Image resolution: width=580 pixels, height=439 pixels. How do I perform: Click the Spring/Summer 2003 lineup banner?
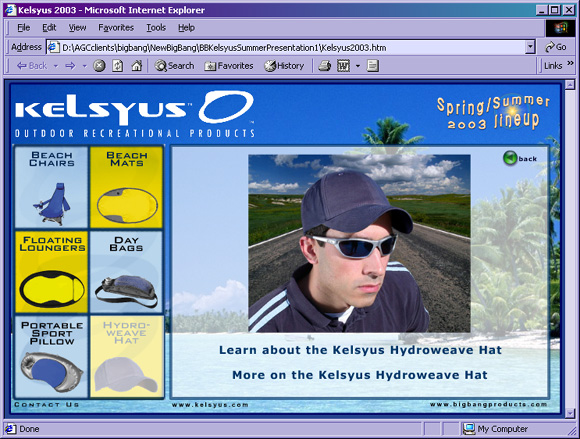pos(493,112)
